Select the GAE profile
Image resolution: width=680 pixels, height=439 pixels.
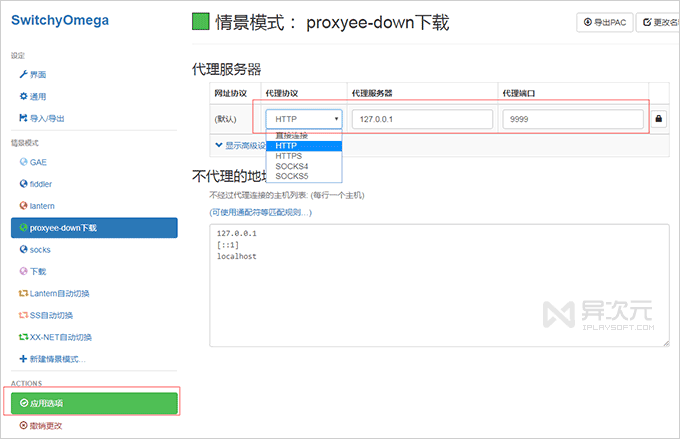(x=33, y=162)
